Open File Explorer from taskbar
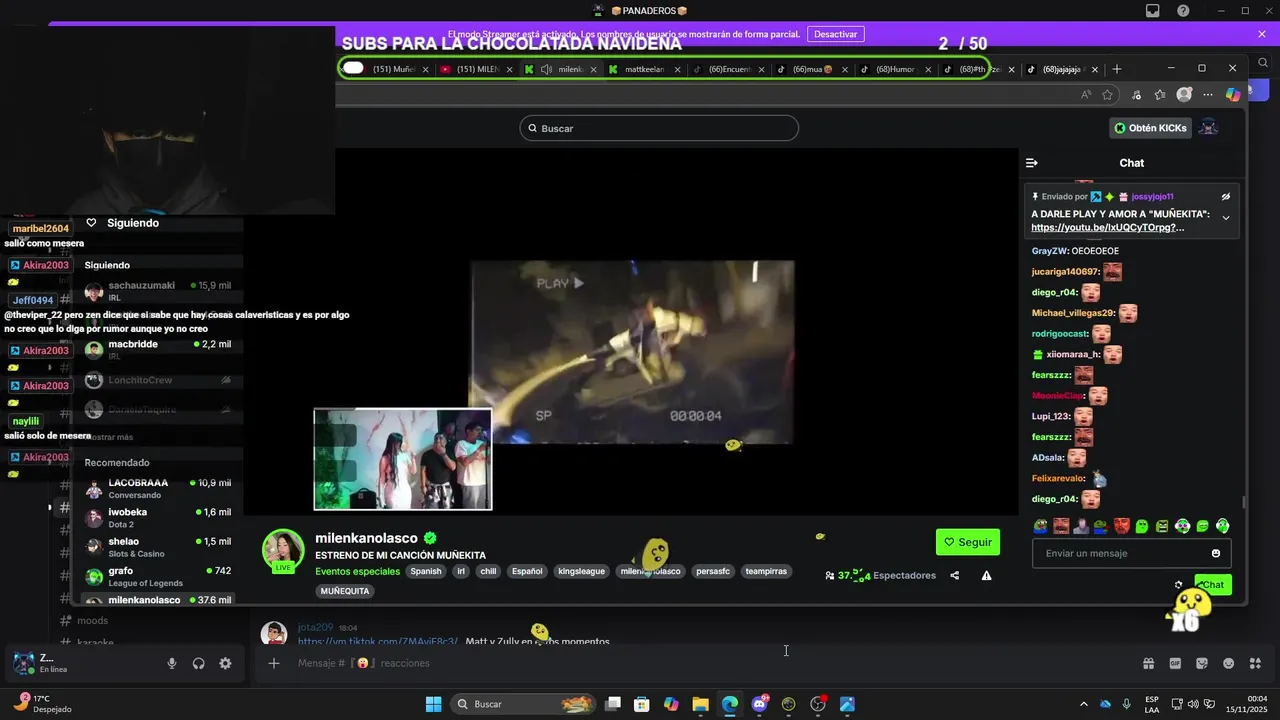The width and height of the screenshot is (1280, 720). pyautogui.click(x=700, y=704)
